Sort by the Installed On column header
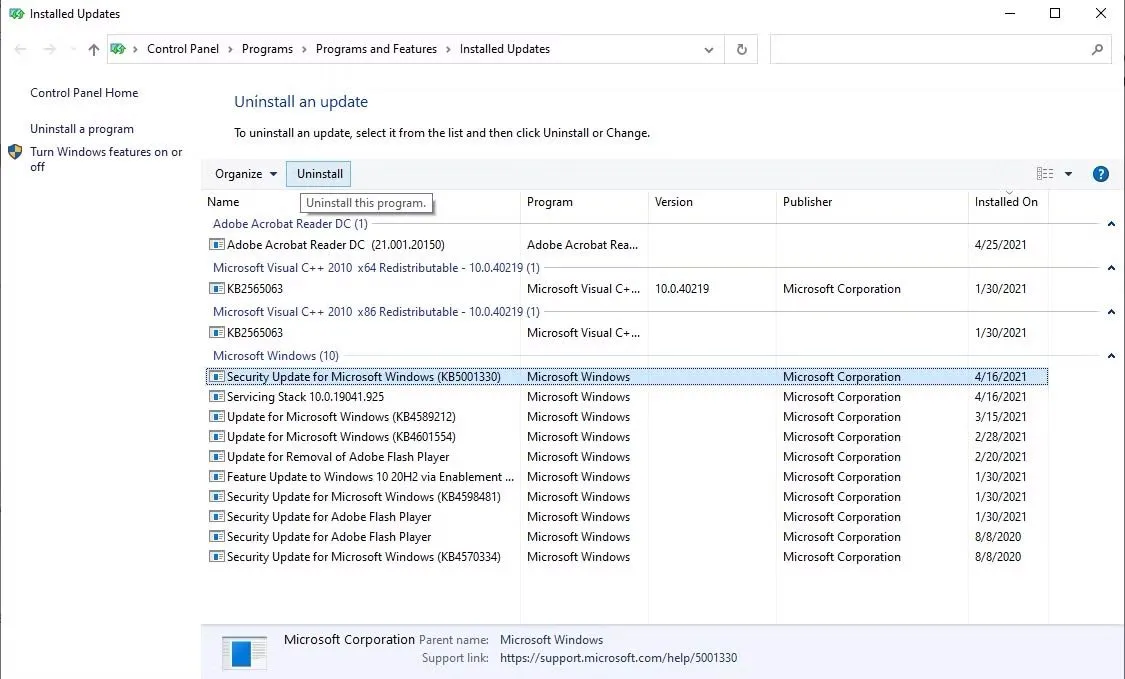The width and height of the screenshot is (1125, 679). pyautogui.click(x=1006, y=202)
